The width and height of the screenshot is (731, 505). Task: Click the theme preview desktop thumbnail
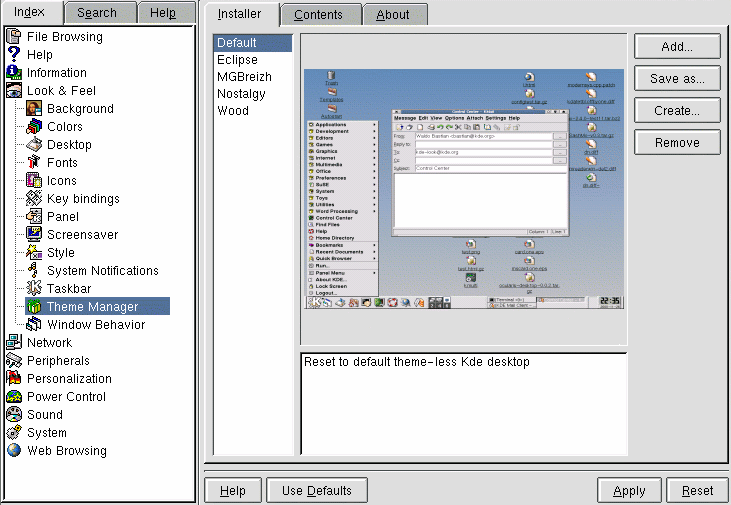(x=463, y=187)
